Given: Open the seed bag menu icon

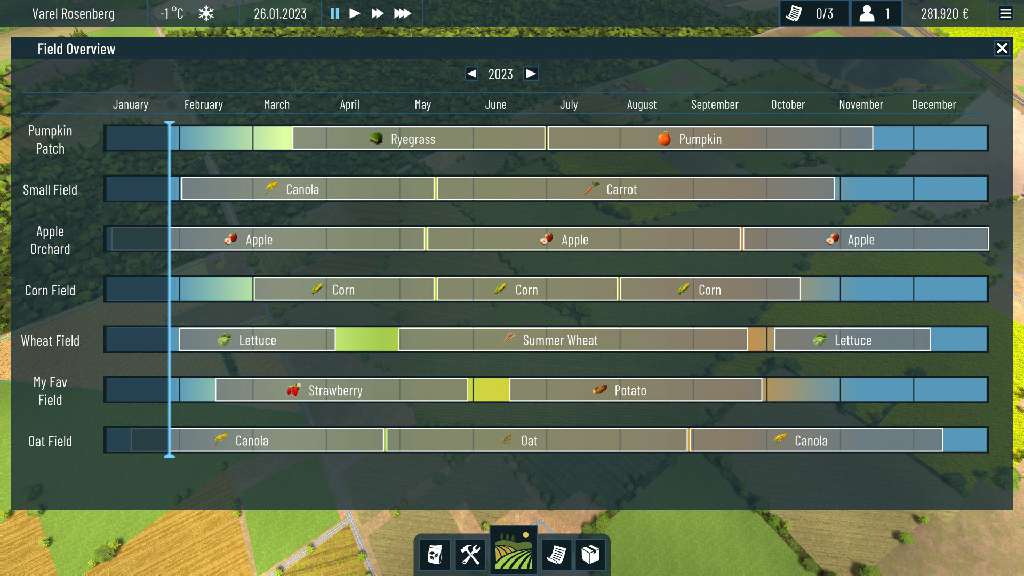Looking at the screenshot, I should [435, 555].
